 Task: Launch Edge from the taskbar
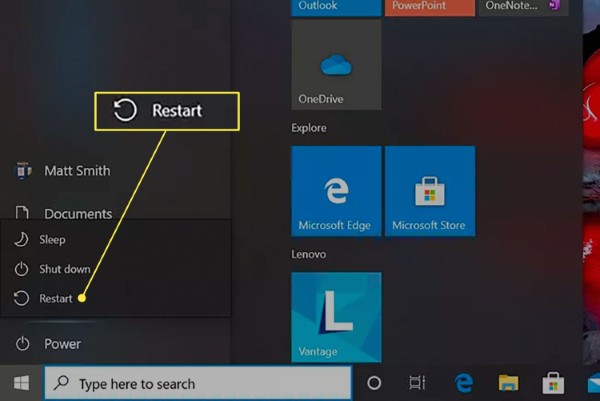click(464, 383)
